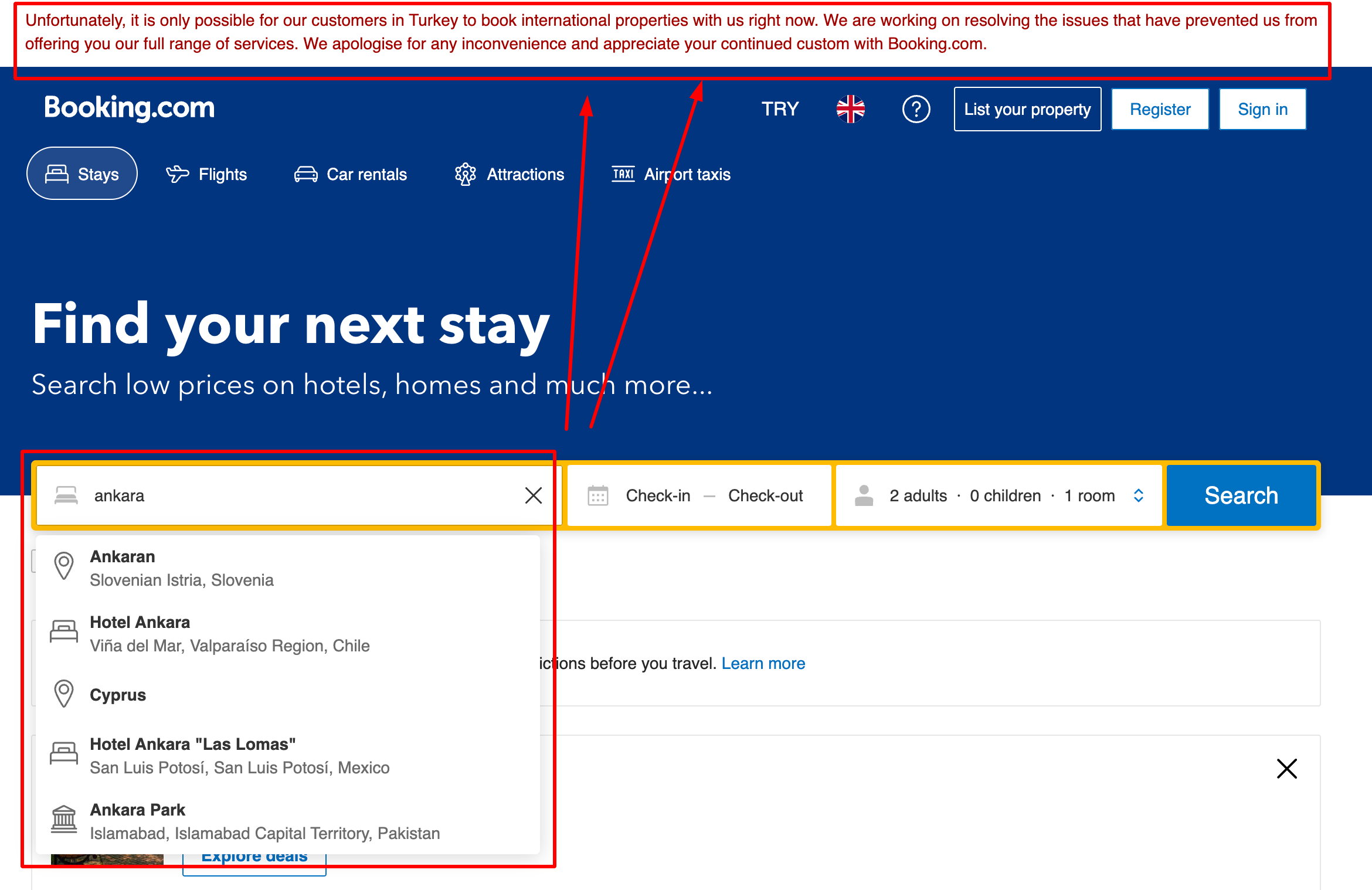Dismiss the deals banner with X
The width and height of the screenshot is (1372, 890).
[1287, 768]
